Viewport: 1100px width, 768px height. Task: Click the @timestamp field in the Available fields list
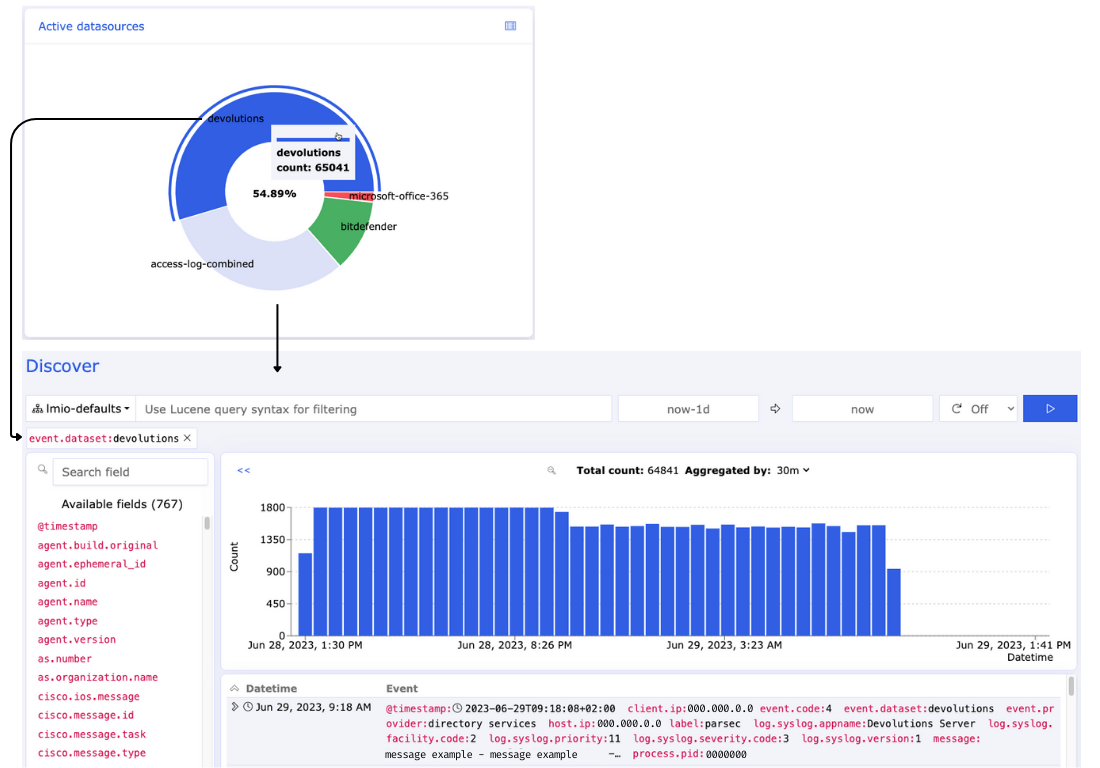(x=67, y=526)
